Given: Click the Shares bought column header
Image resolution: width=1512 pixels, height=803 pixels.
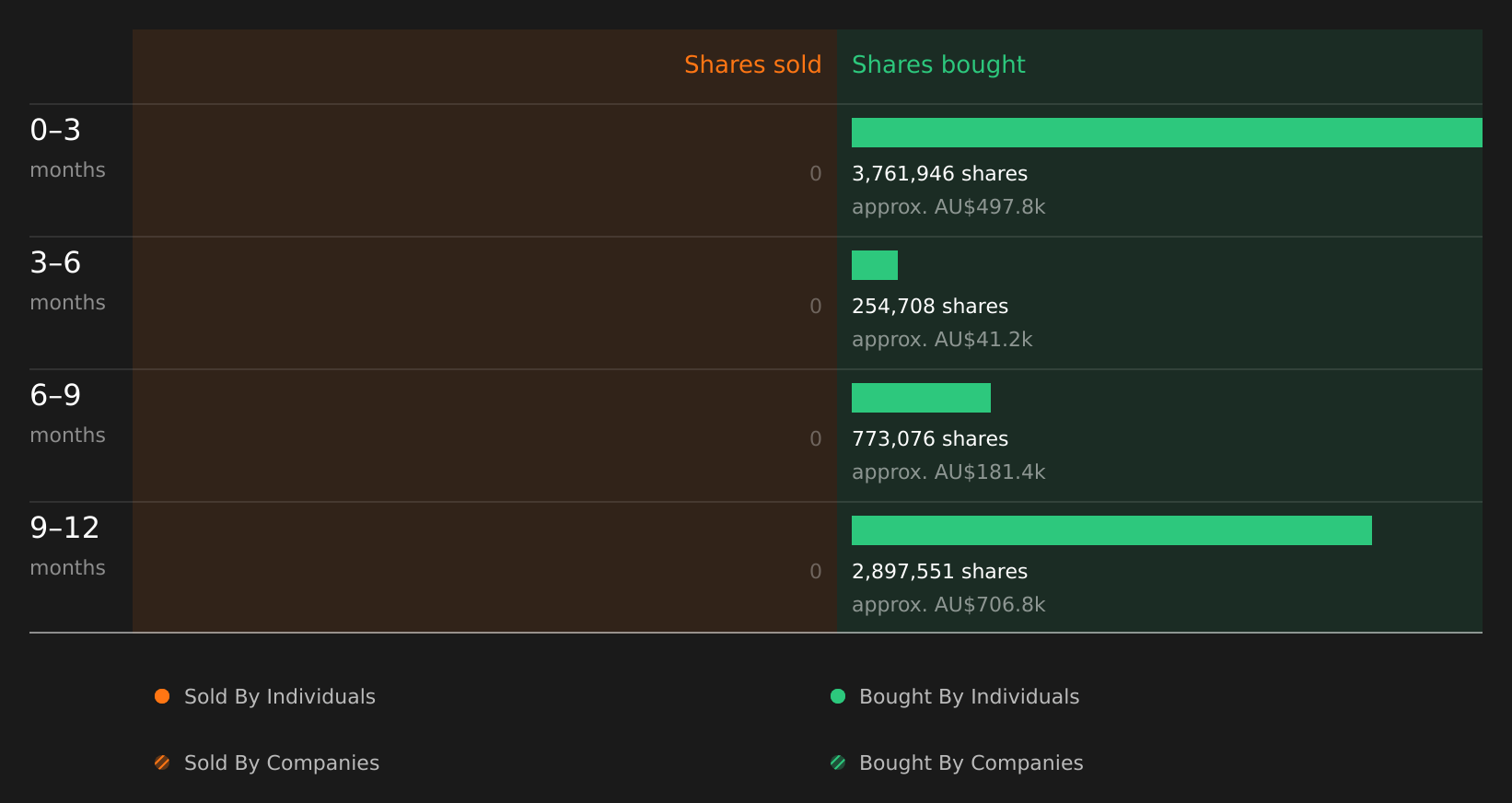Looking at the screenshot, I should point(938,64).
